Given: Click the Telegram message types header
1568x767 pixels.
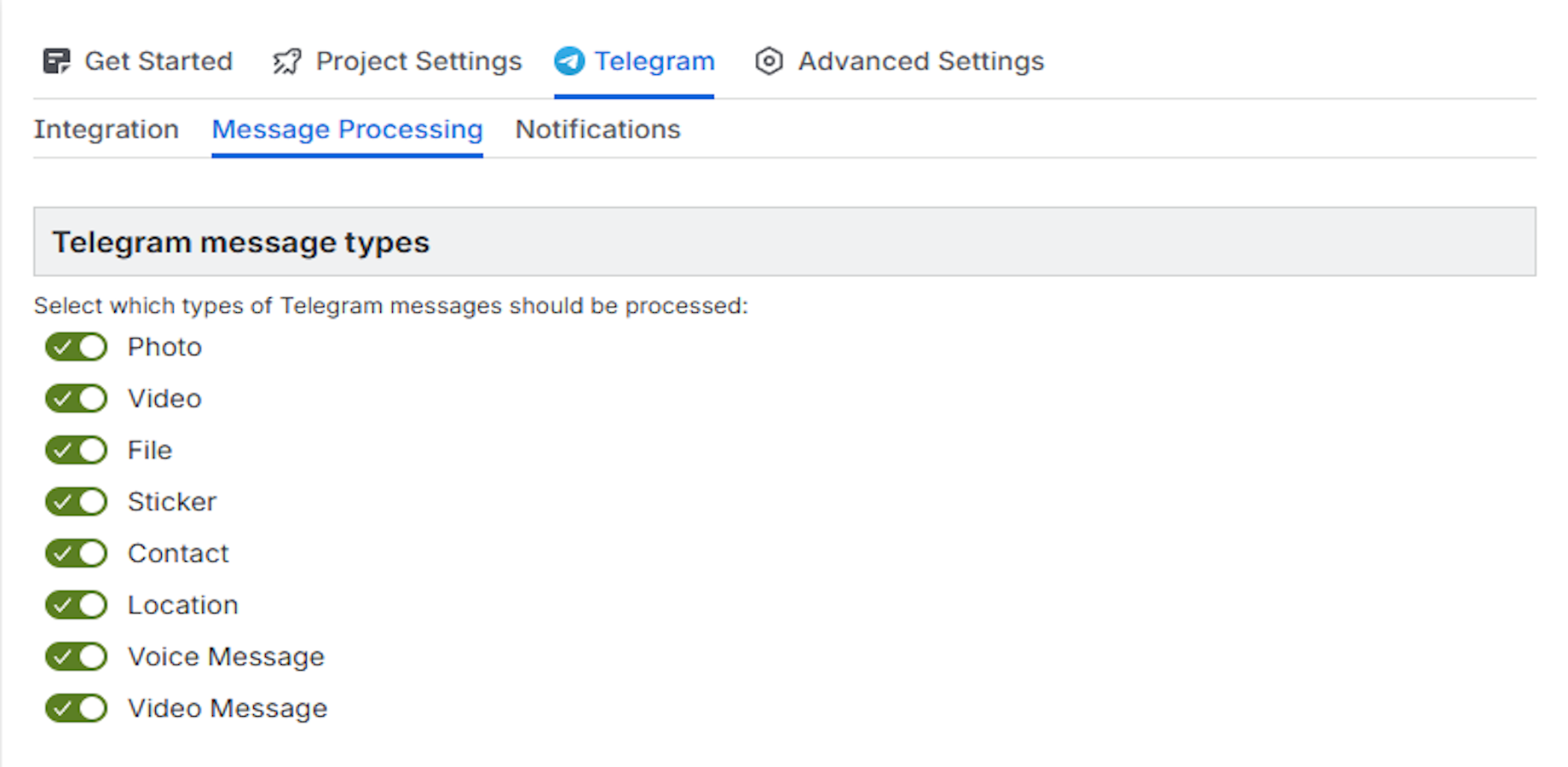Looking at the screenshot, I should [241, 243].
